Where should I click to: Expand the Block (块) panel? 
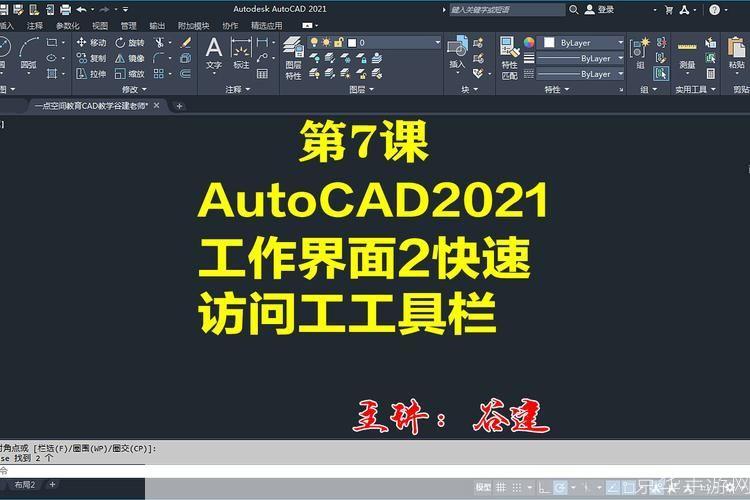pyautogui.click(x=469, y=89)
